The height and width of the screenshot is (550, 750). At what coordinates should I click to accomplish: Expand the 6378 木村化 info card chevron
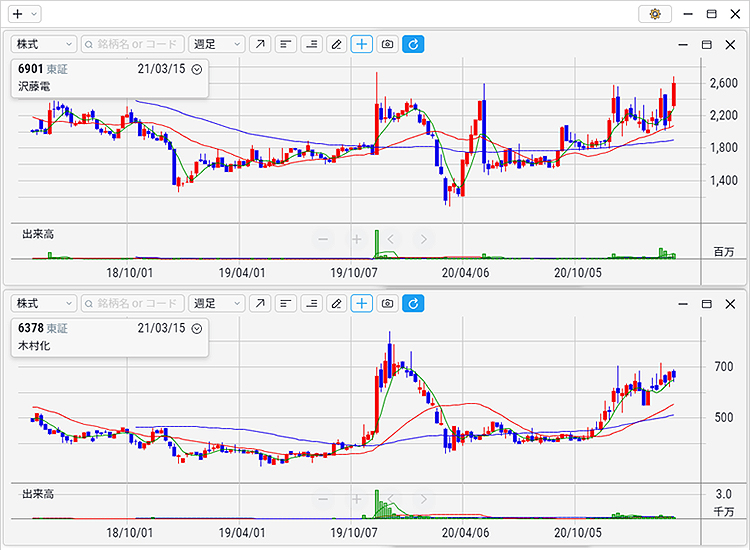click(x=197, y=329)
